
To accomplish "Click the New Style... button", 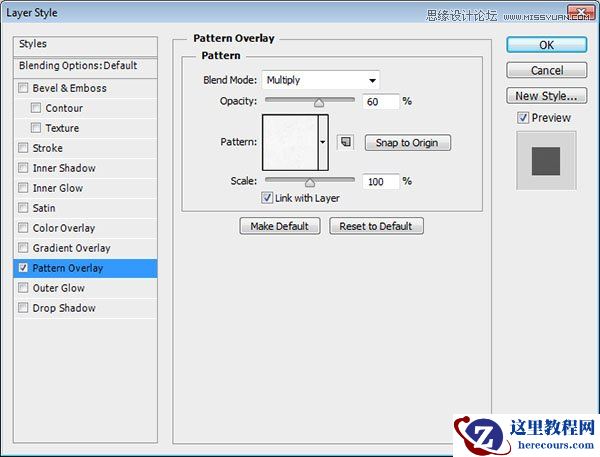I will pos(546,96).
